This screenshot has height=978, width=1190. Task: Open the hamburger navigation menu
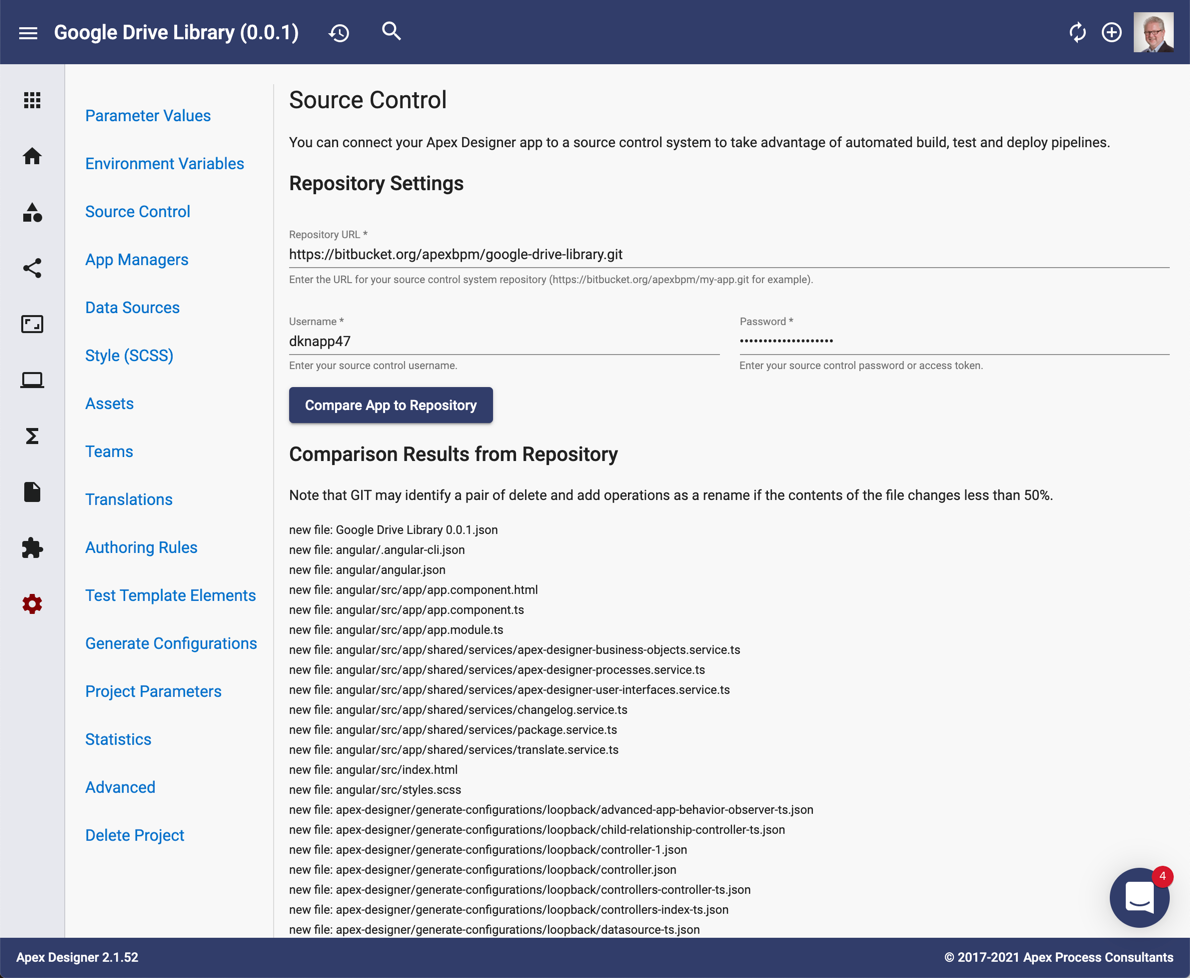click(x=28, y=33)
